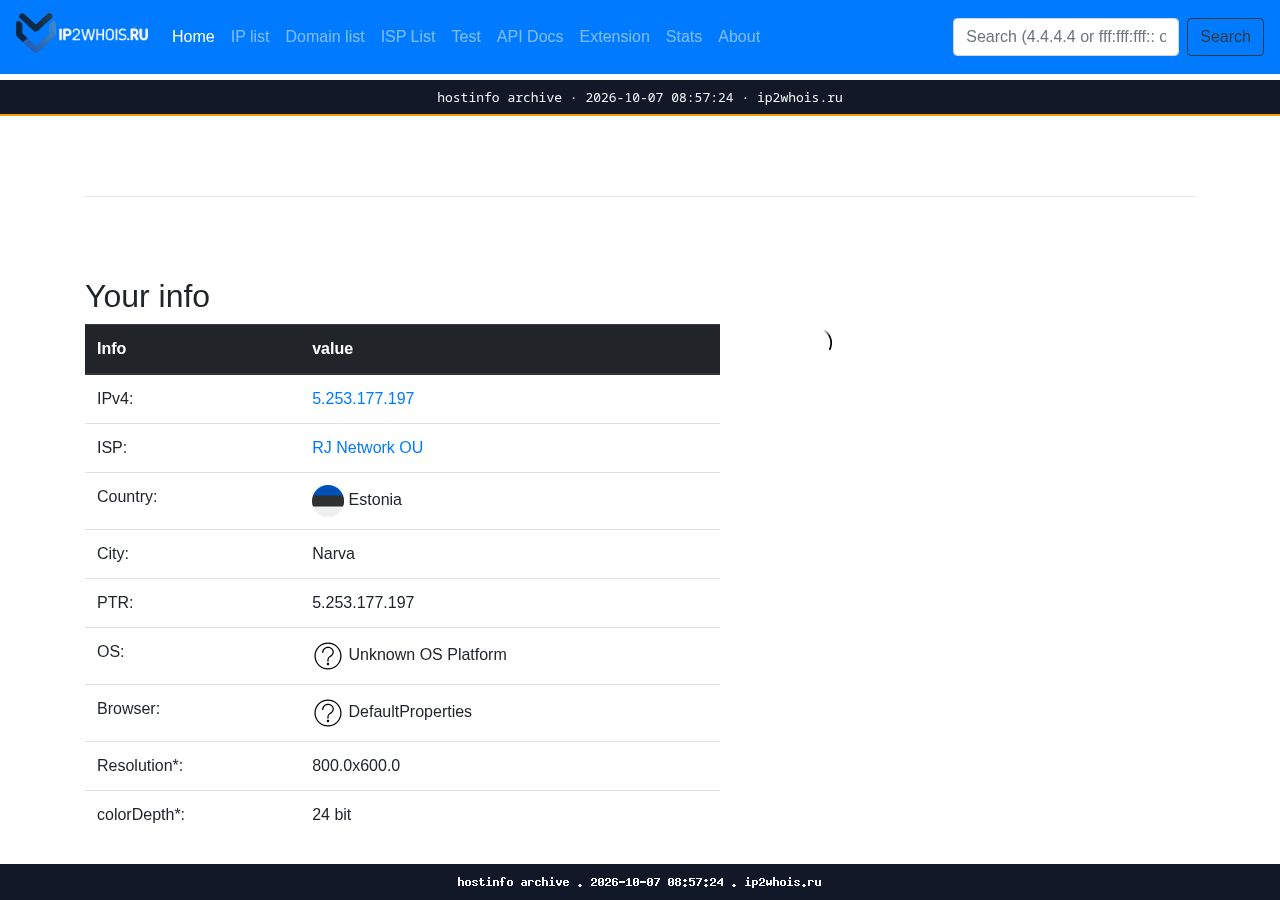Click the Unknown OS Platform text

pos(428,655)
